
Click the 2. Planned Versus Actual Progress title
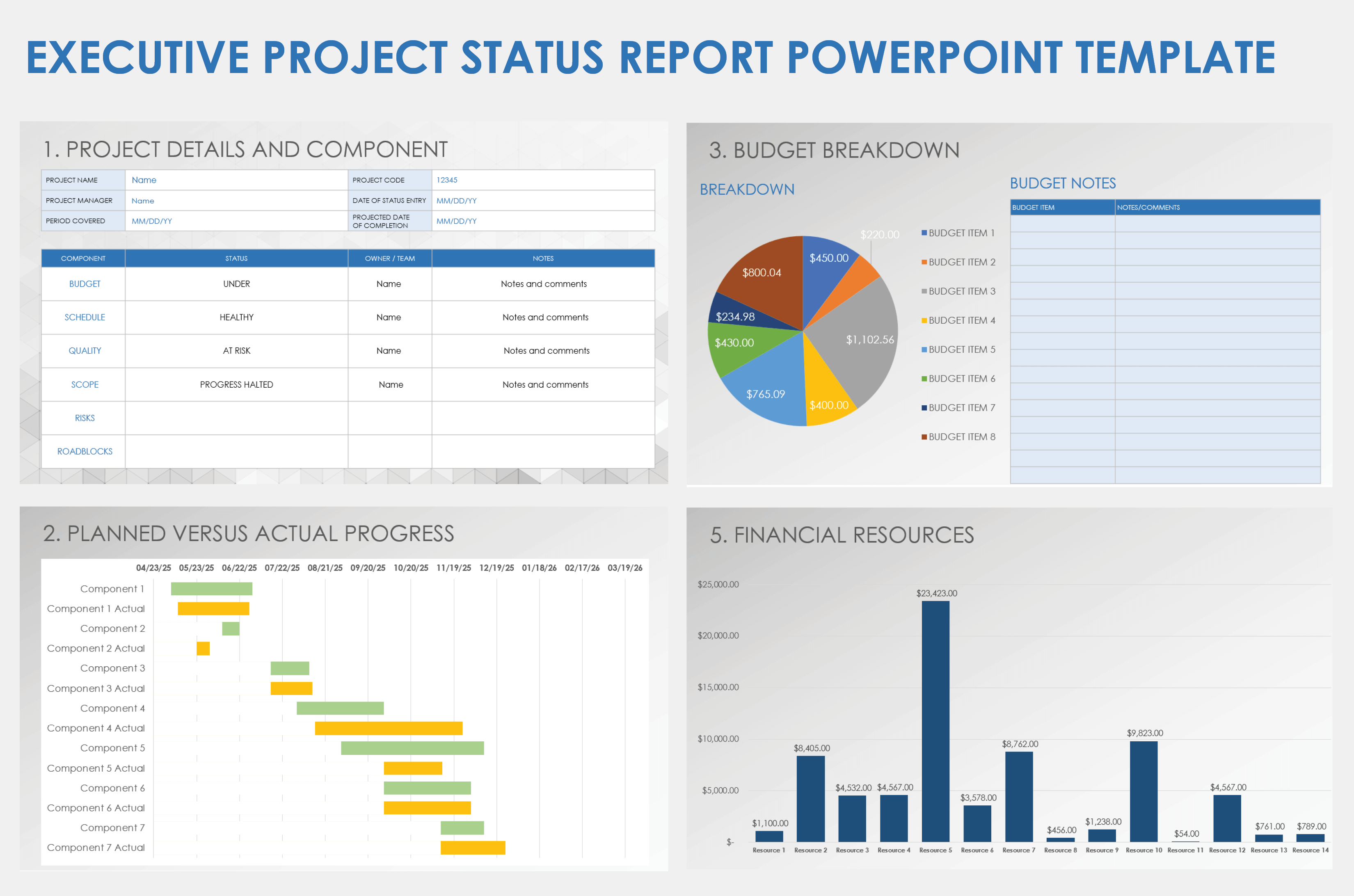coord(249,534)
